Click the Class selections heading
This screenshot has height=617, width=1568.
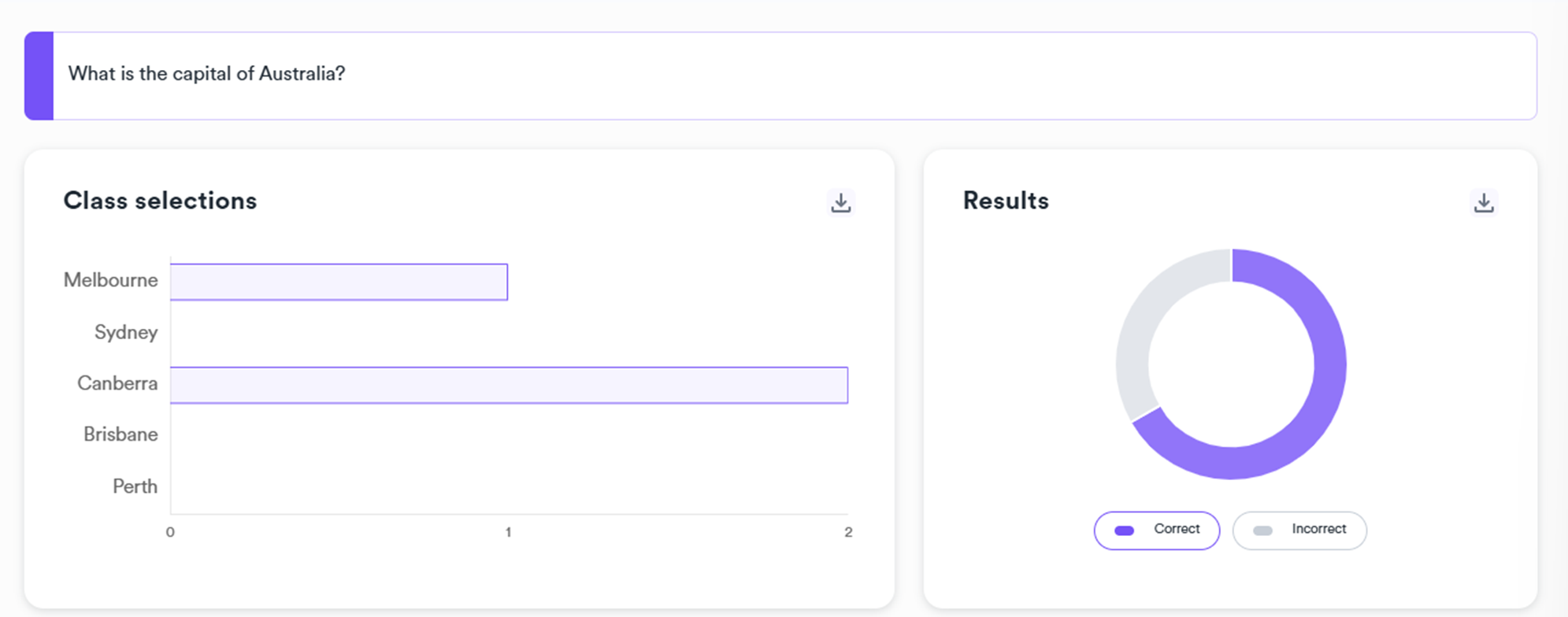(160, 201)
